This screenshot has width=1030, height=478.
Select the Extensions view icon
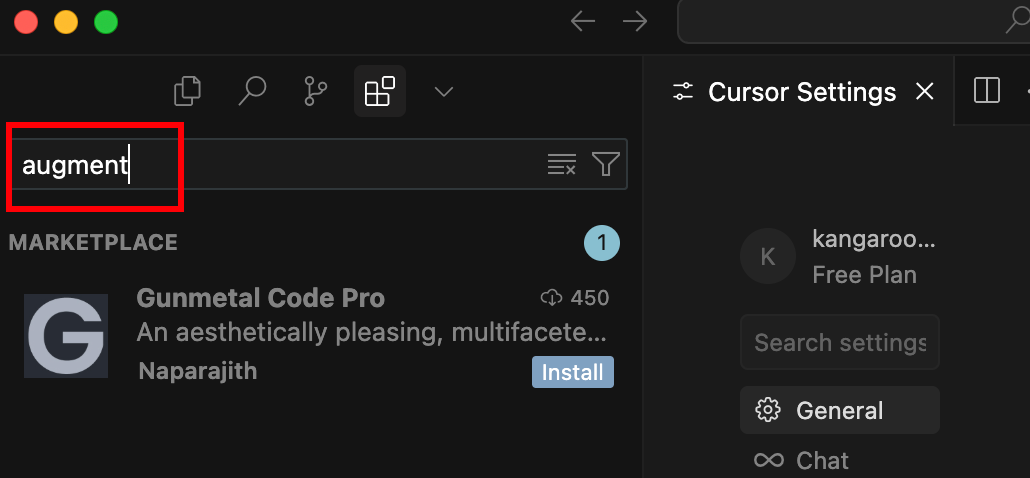[380, 91]
